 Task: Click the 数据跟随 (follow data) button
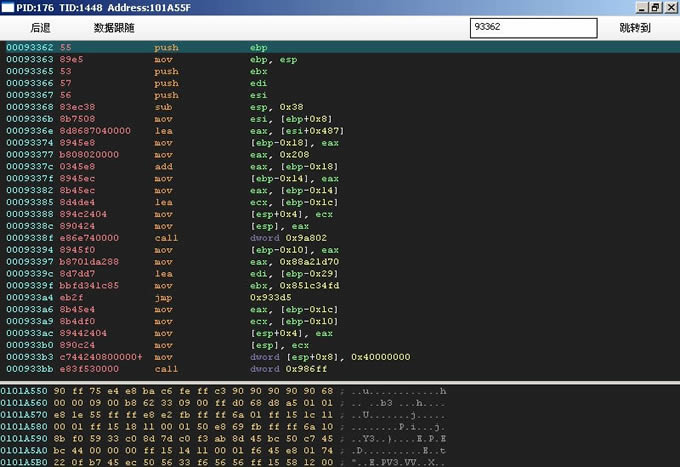[x=114, y=28]
